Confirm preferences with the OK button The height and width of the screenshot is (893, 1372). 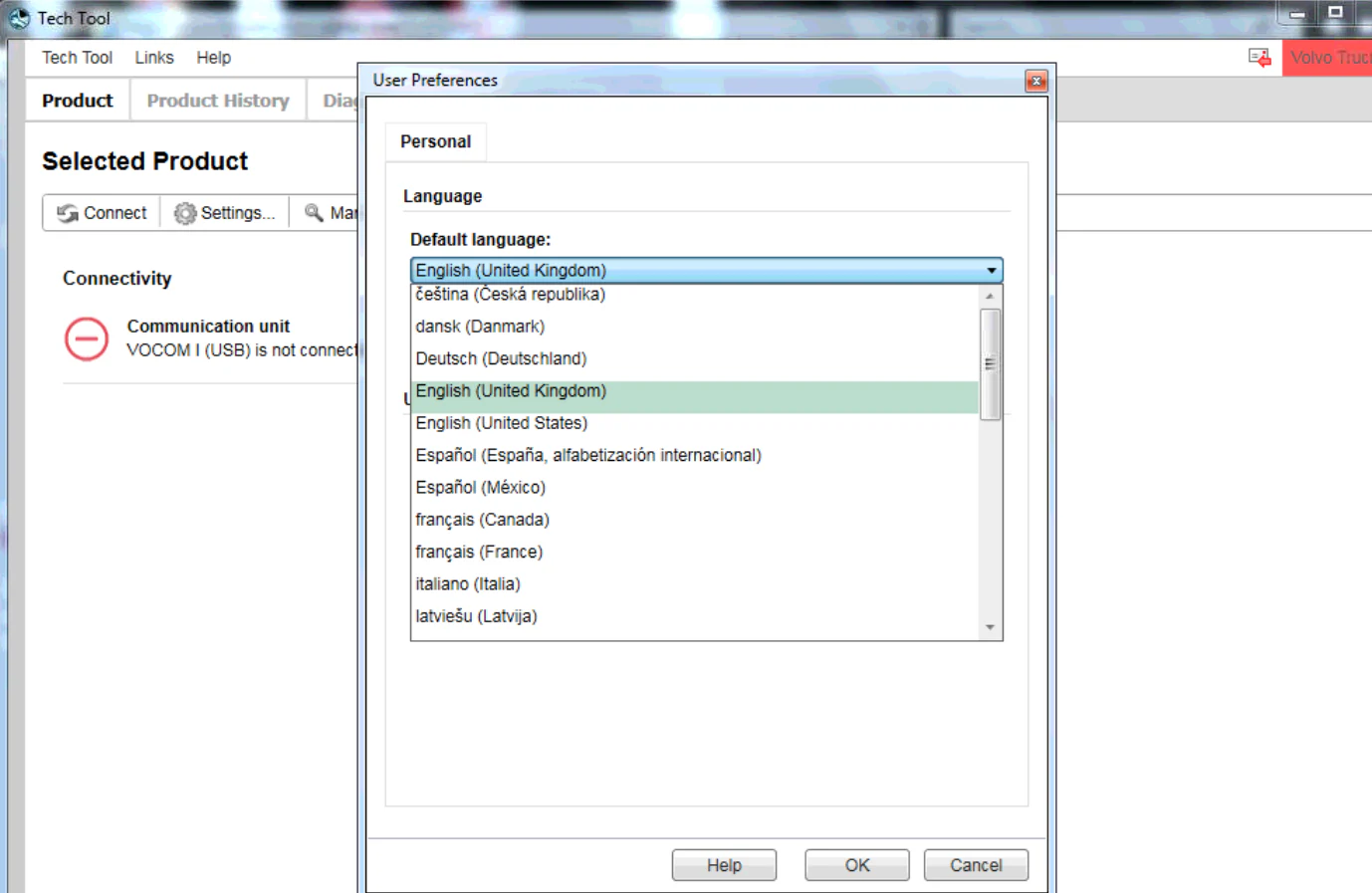pos(857,865)
